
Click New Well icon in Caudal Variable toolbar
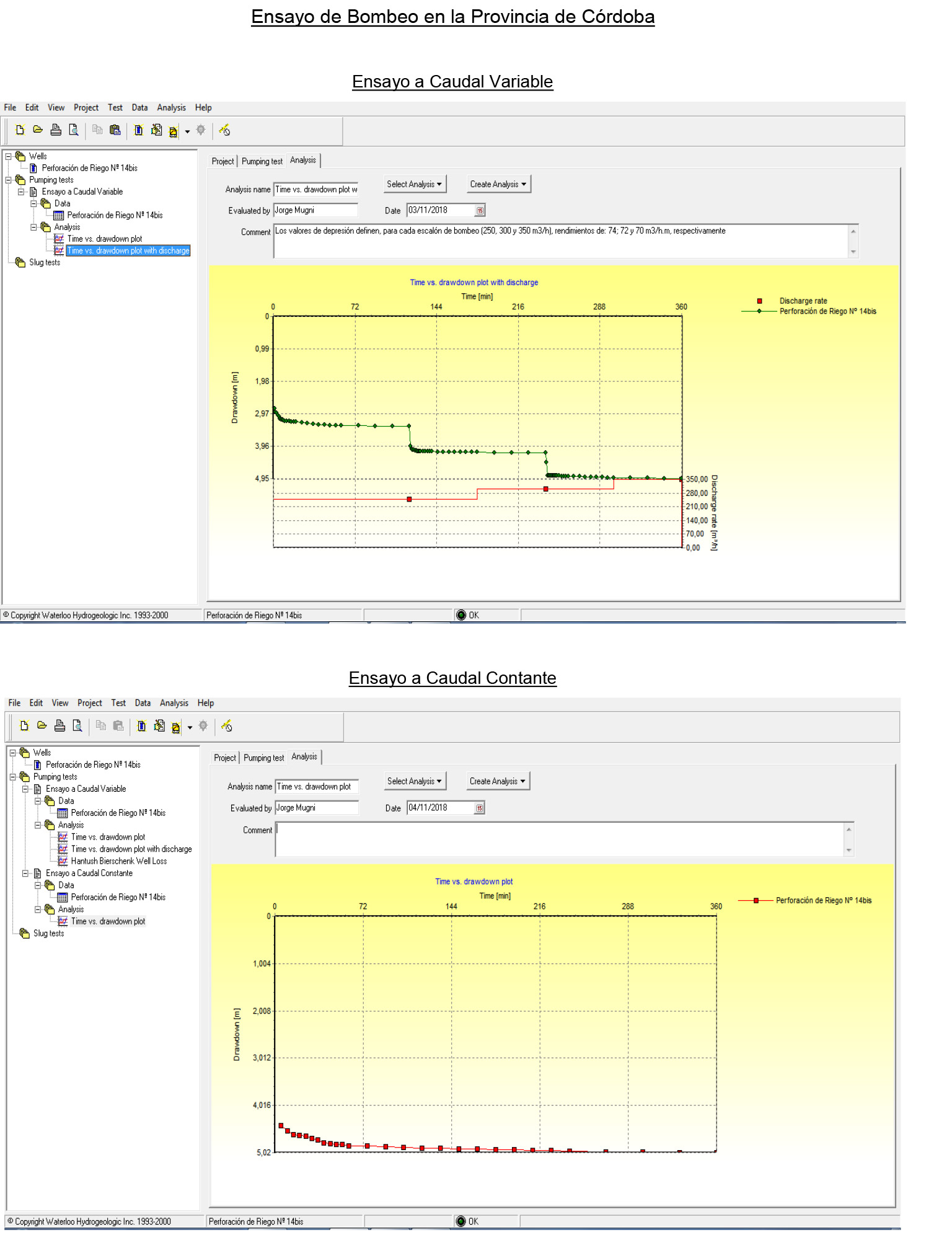[x=139, y=130]
